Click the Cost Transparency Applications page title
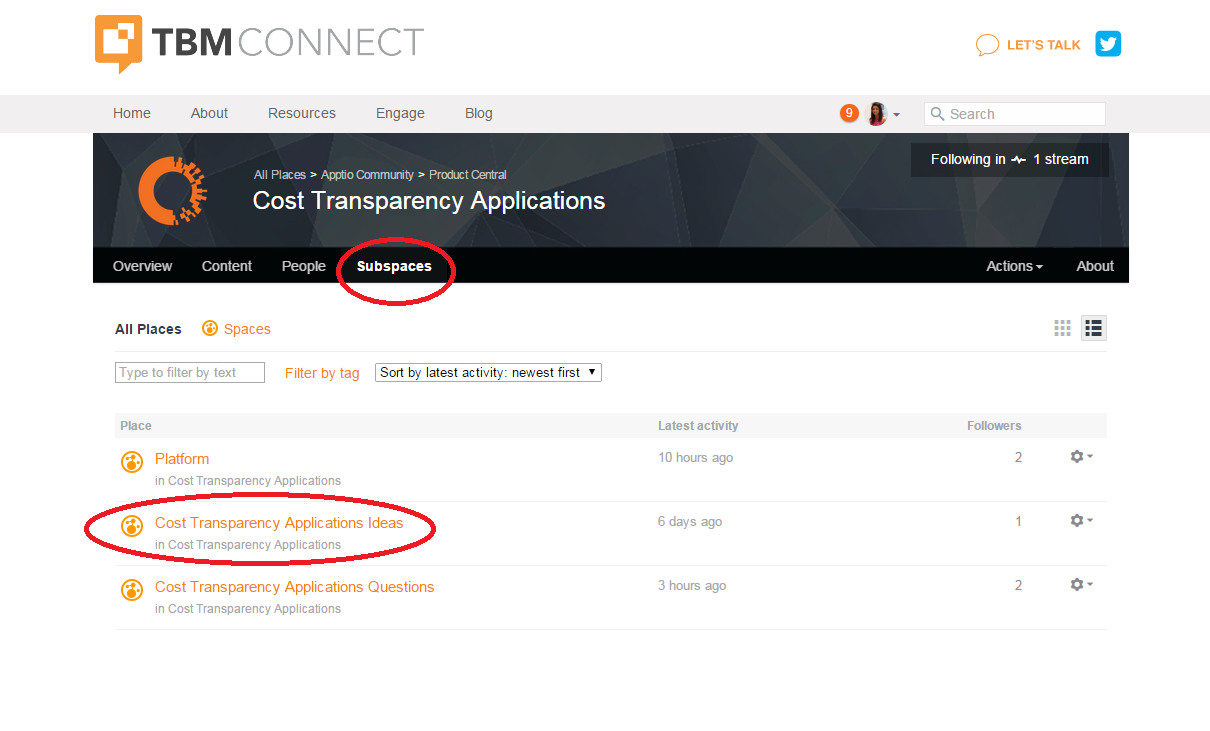The image size is (1210, 731). click(x=429, y=201)
